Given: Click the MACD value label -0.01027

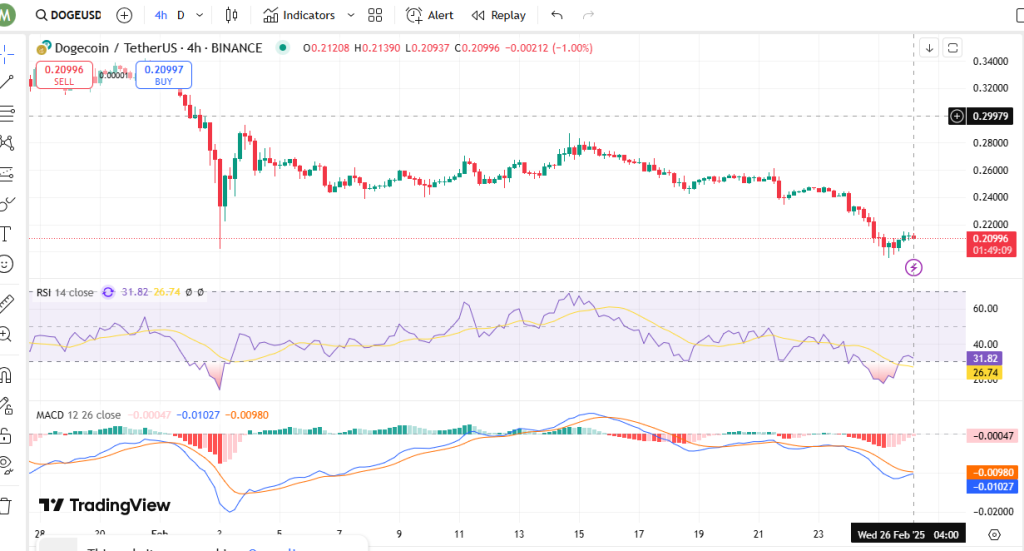Looking at the screenshot, I should pyautogui.click(x=991, y=486).
